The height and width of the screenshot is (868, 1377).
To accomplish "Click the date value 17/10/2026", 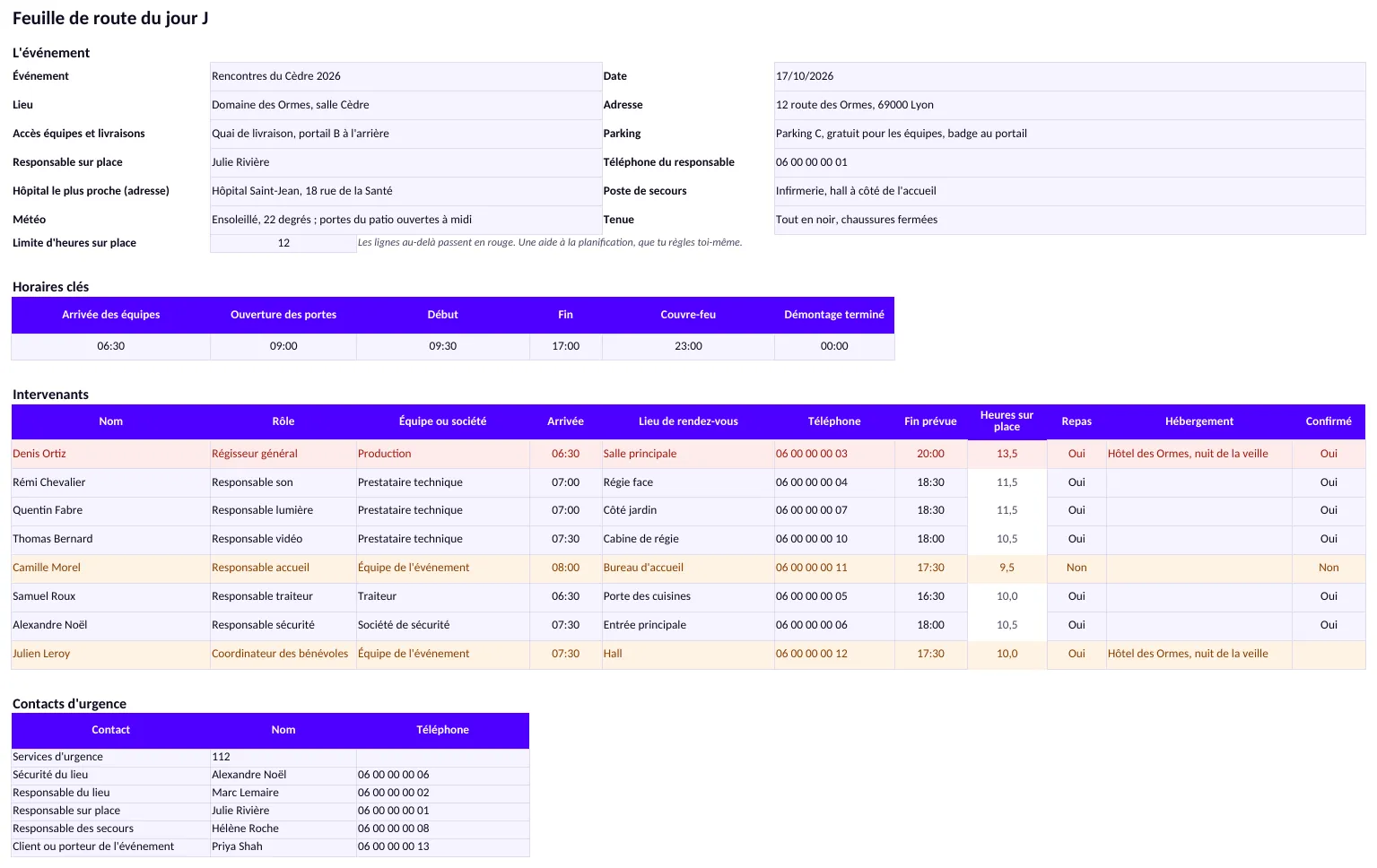I will 1069,76.
